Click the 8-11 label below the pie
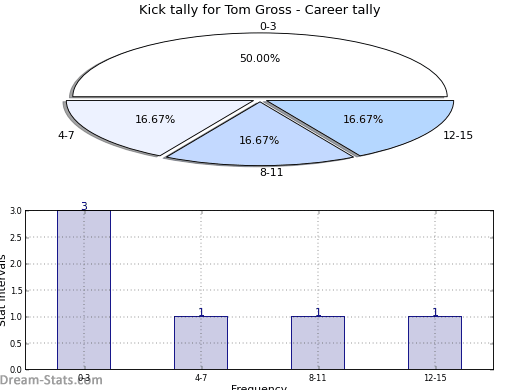This screenshot has height=390, width=520. tap(272, 172)
